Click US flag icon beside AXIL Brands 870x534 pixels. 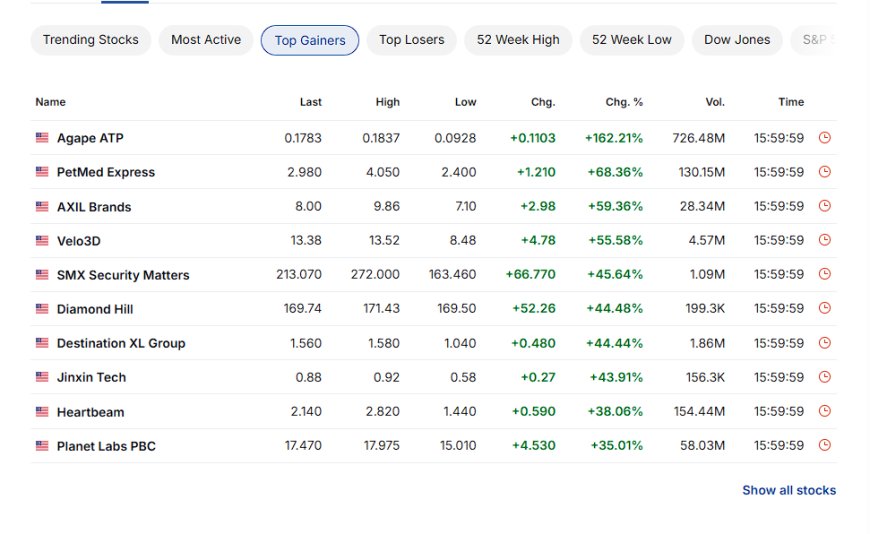pos(42,206)
